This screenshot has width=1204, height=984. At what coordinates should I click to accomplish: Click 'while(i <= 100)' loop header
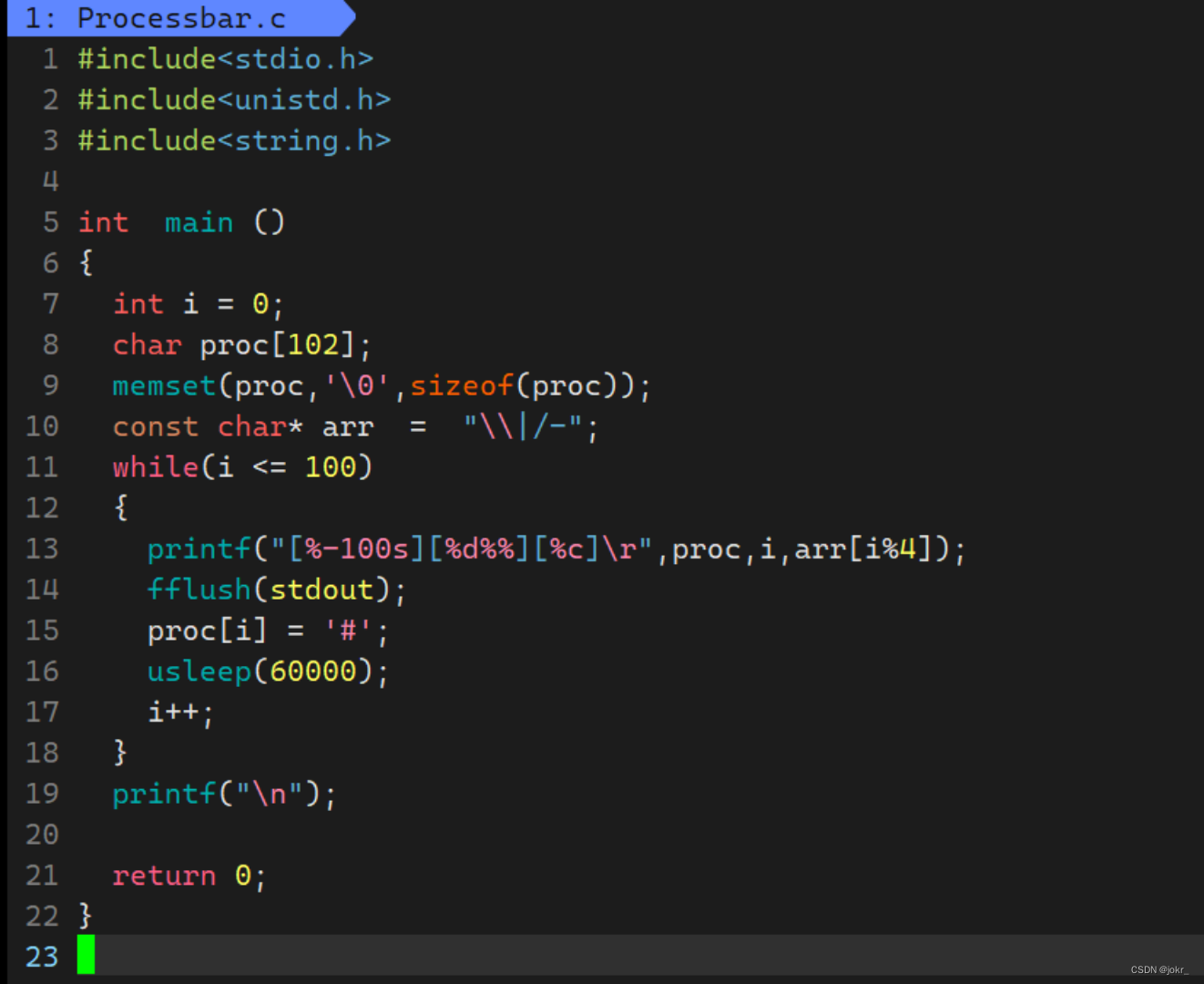[242, 467]
